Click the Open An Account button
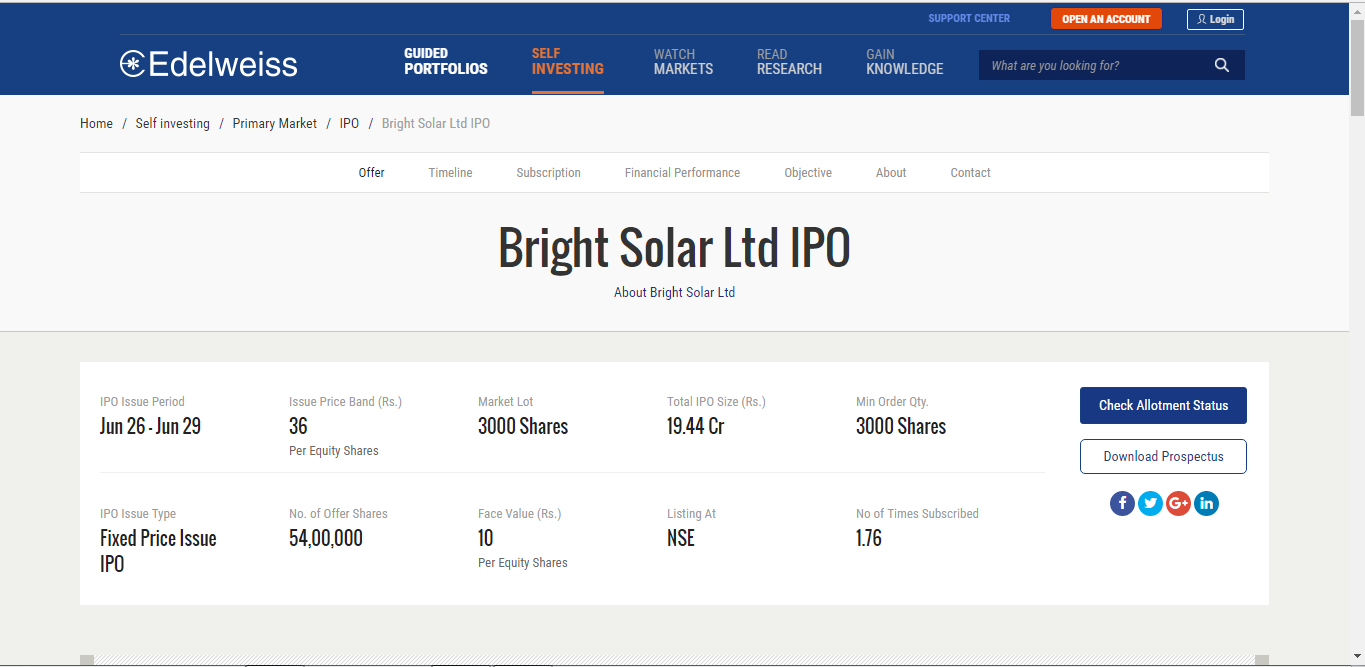The width and height of the screenshot is (1365, 667). 1106,19
